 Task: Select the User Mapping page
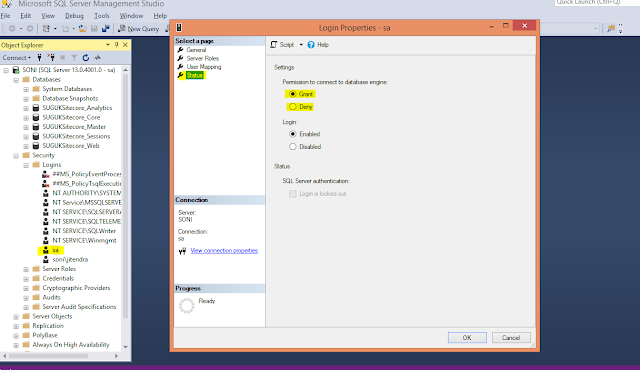point(204,66)
